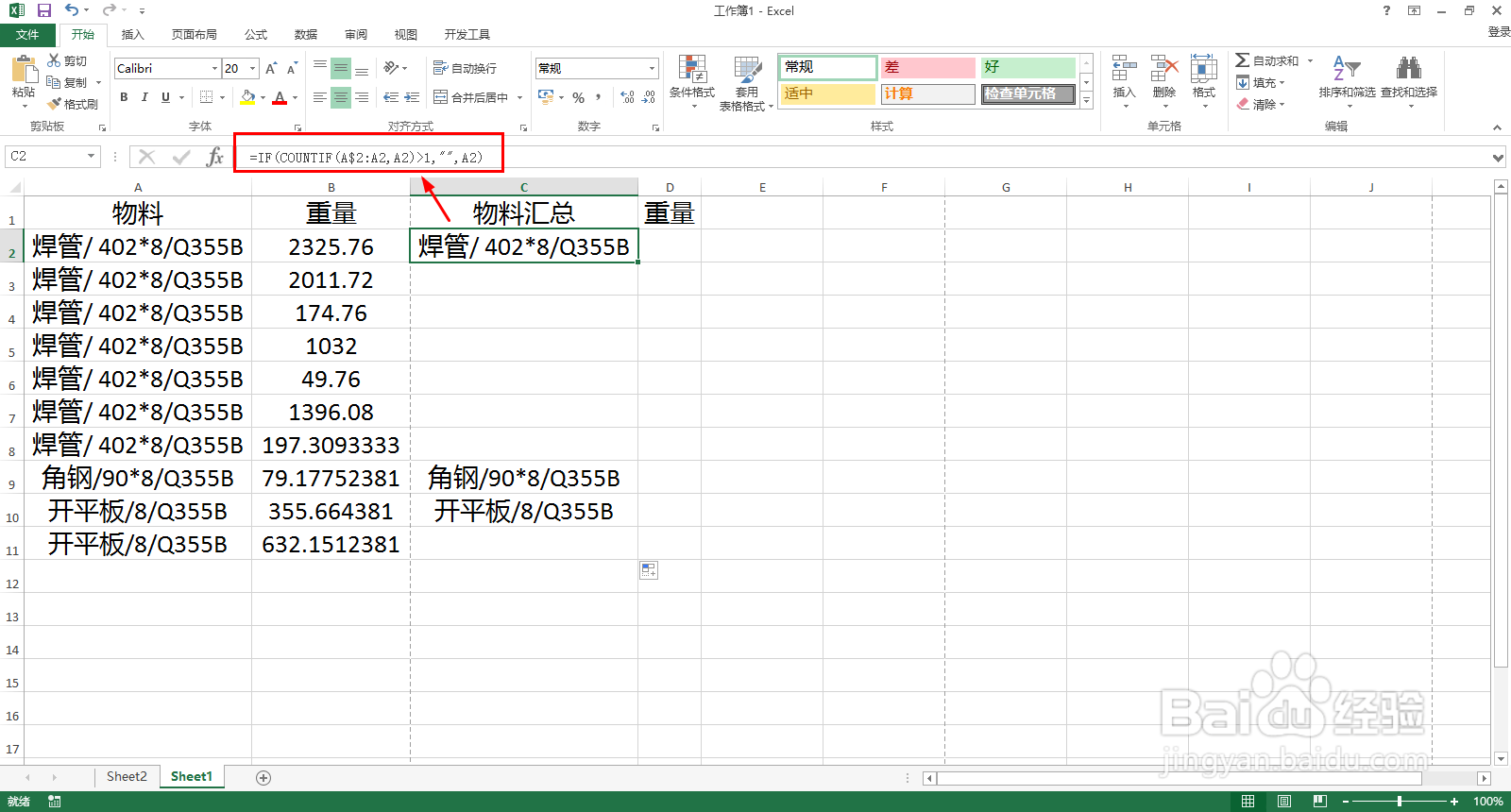Open the font size 20 dropdown
The image size is (1511, 812).
253,69
